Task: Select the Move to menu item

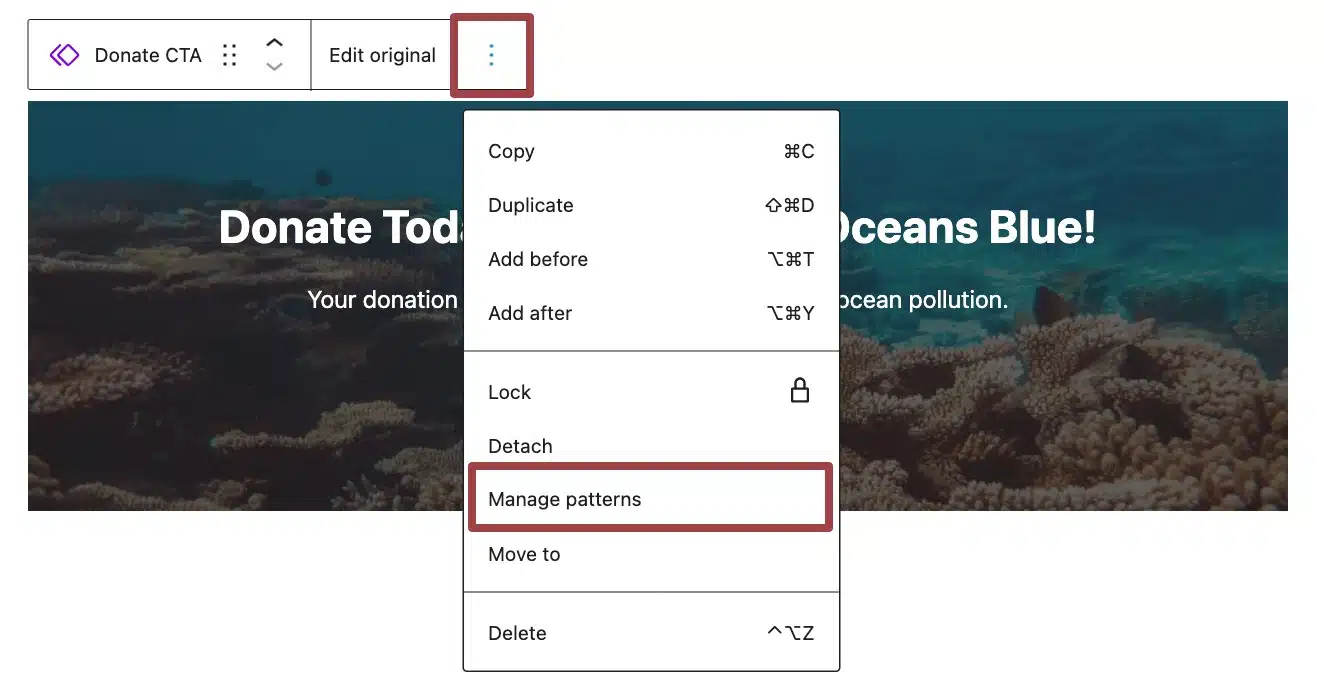Action: pos(651,554)
